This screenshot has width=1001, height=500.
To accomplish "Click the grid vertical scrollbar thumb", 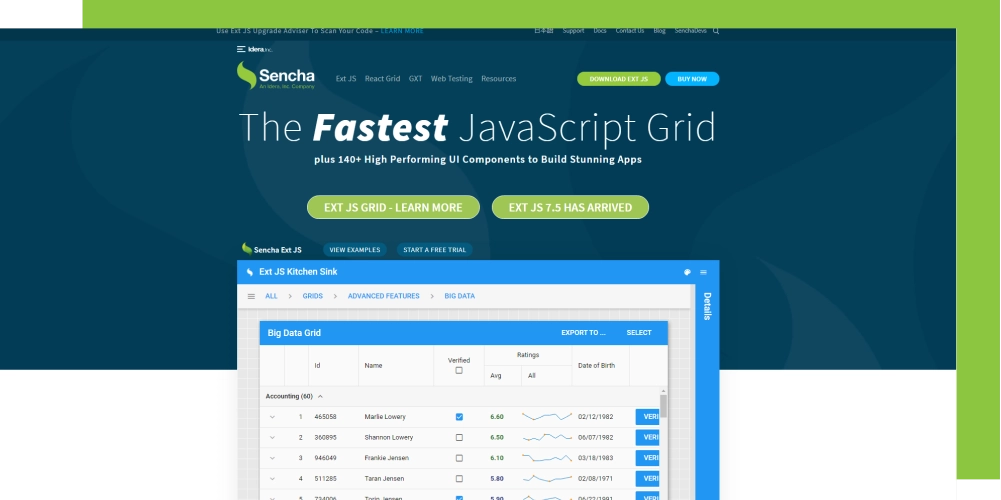I will 663,405.
